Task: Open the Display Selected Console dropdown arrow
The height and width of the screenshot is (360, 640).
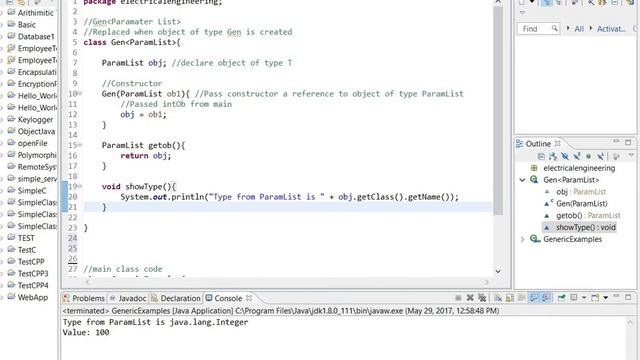Action: (x=584, y=298)
